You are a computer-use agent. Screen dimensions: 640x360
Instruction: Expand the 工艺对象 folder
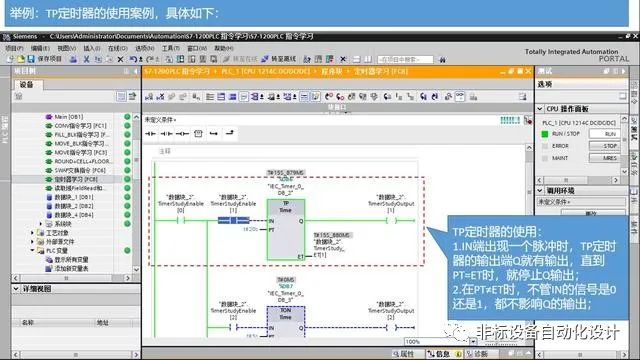pyautogui.click(x=32, y=233)
